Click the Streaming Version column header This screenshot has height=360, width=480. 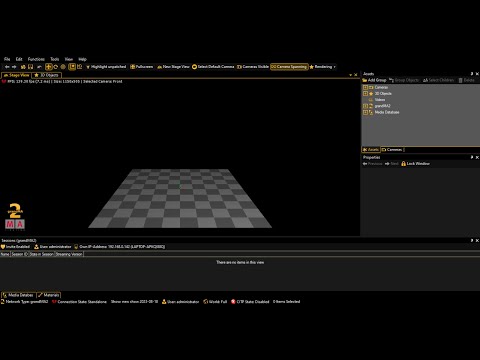69,254
